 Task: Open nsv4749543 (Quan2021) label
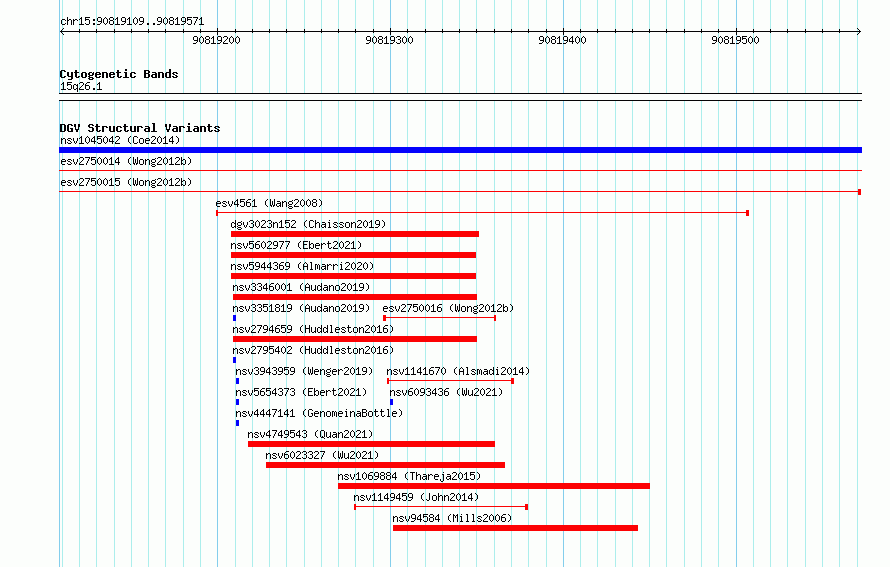coord(310,434)
